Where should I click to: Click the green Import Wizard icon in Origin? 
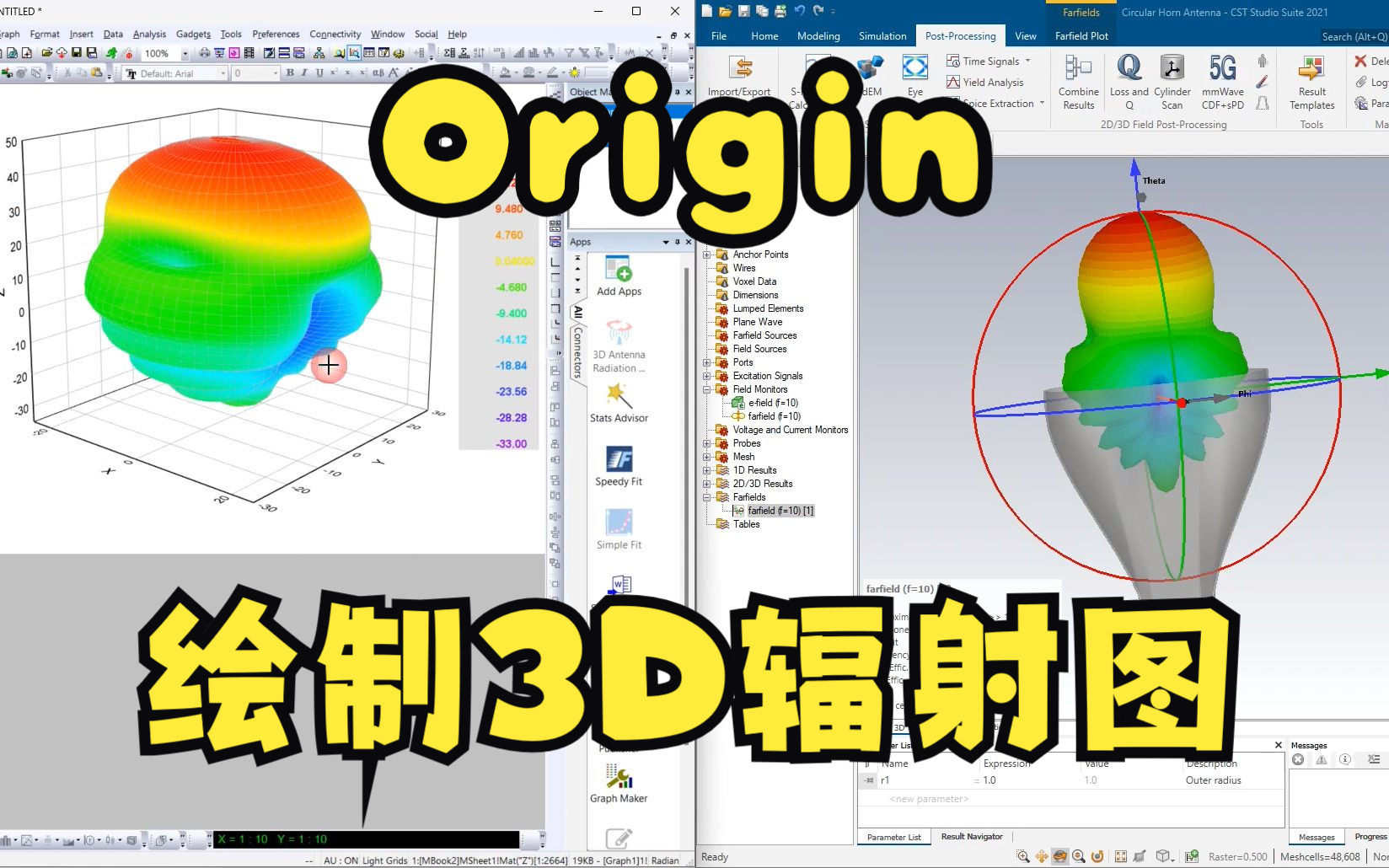(x=111, y=53)
